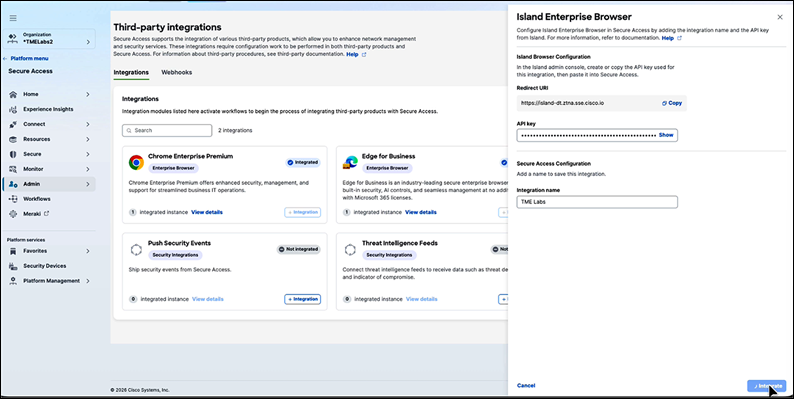
Task: Add integration for Push Security Events
Action: 302,299
